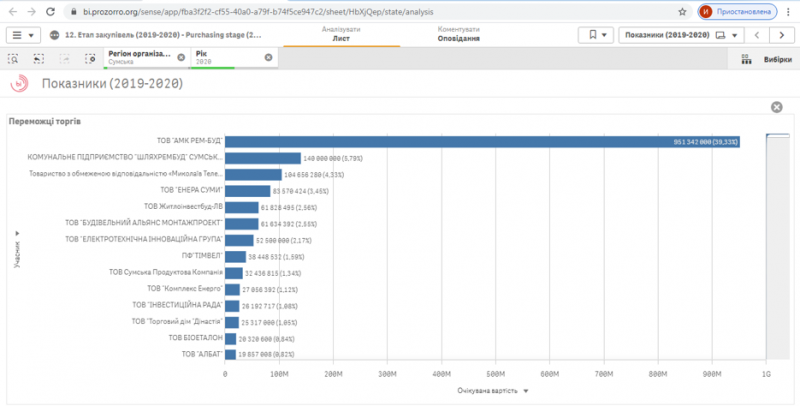Remove the Регіон організатора Сумська filter
The height and width of the screenshot is (406, 800).
coord(181,57)
